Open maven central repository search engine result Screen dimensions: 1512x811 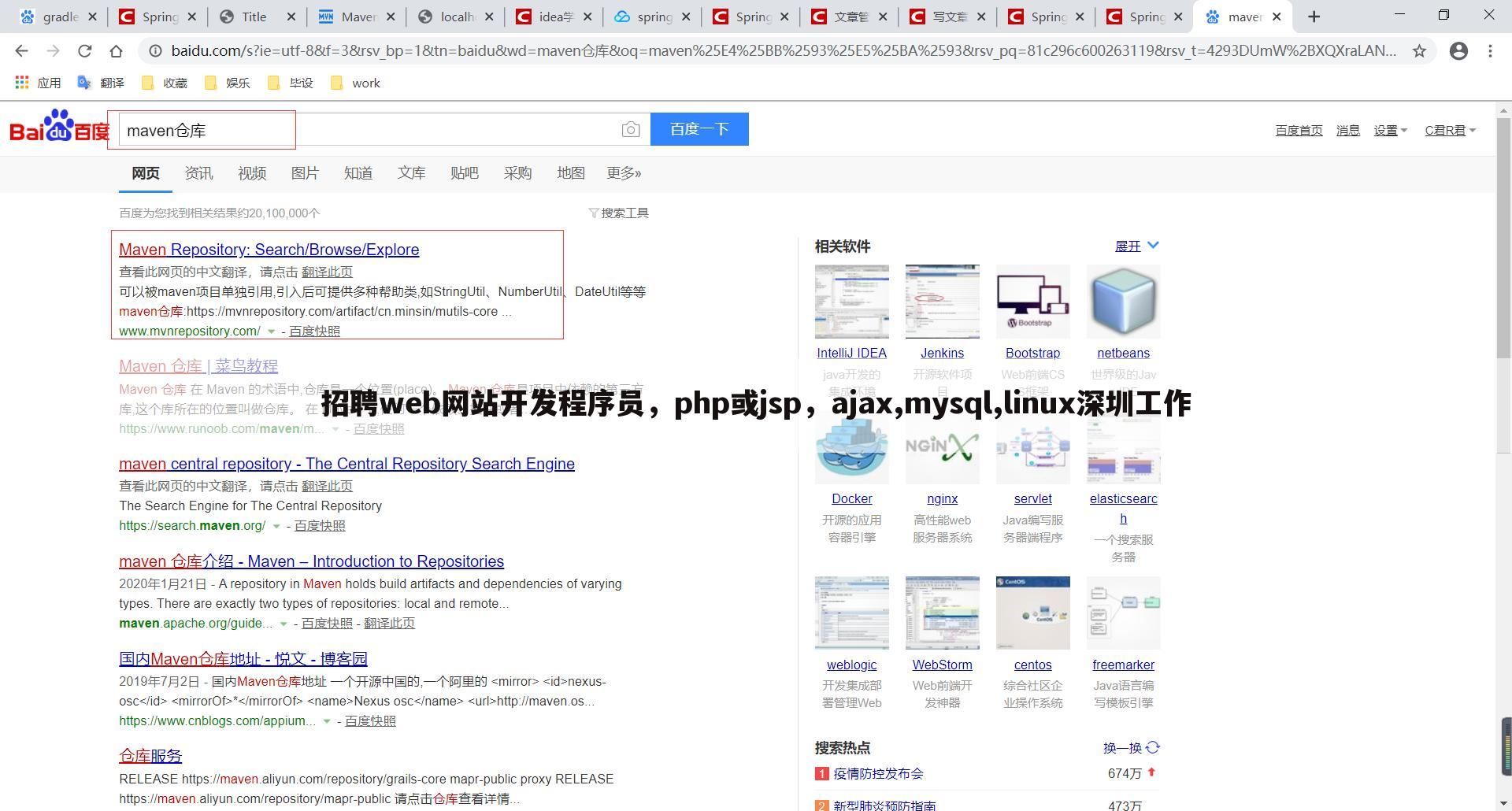(x=346, y=464)
